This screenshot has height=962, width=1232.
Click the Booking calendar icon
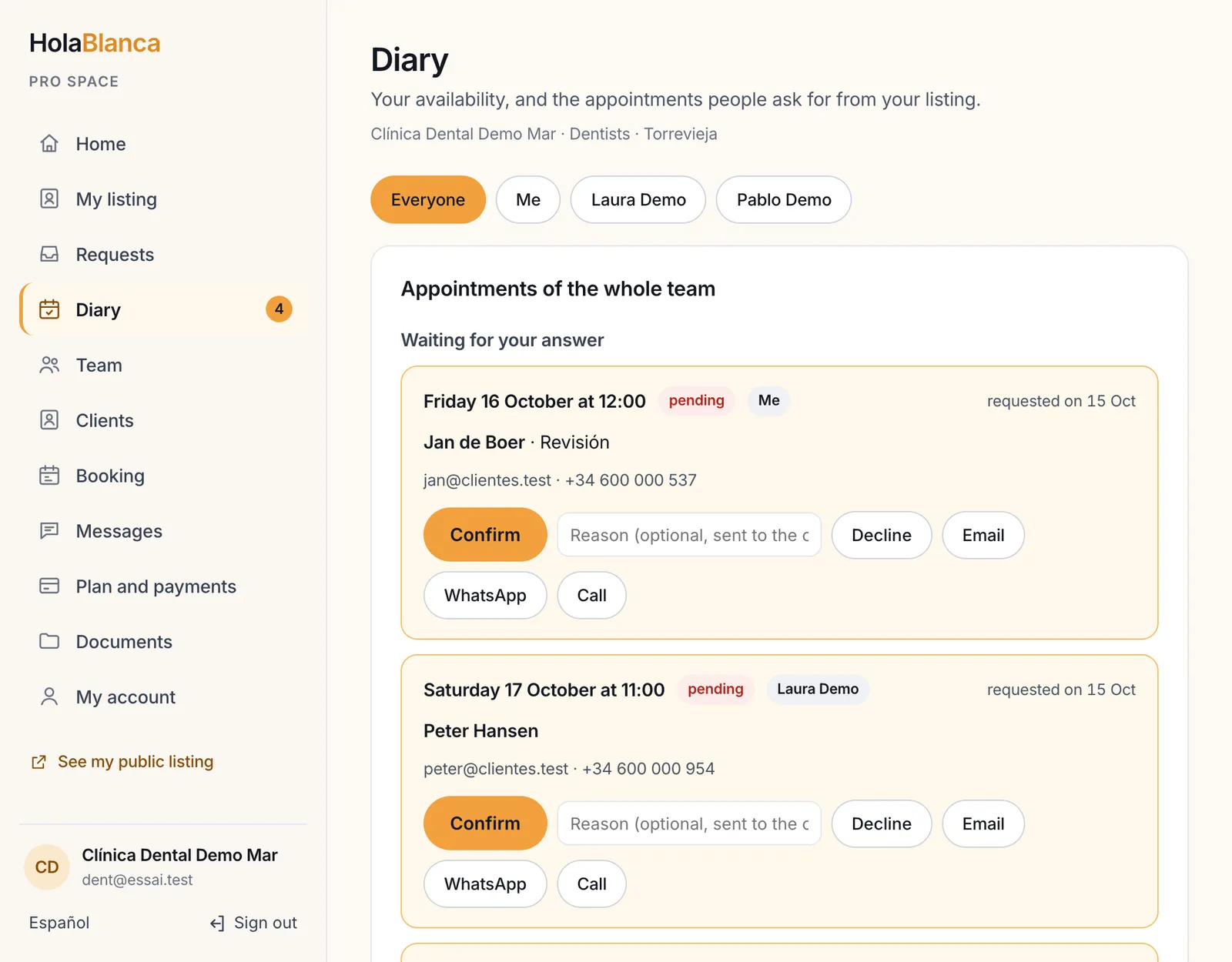[x=49, y=476]
